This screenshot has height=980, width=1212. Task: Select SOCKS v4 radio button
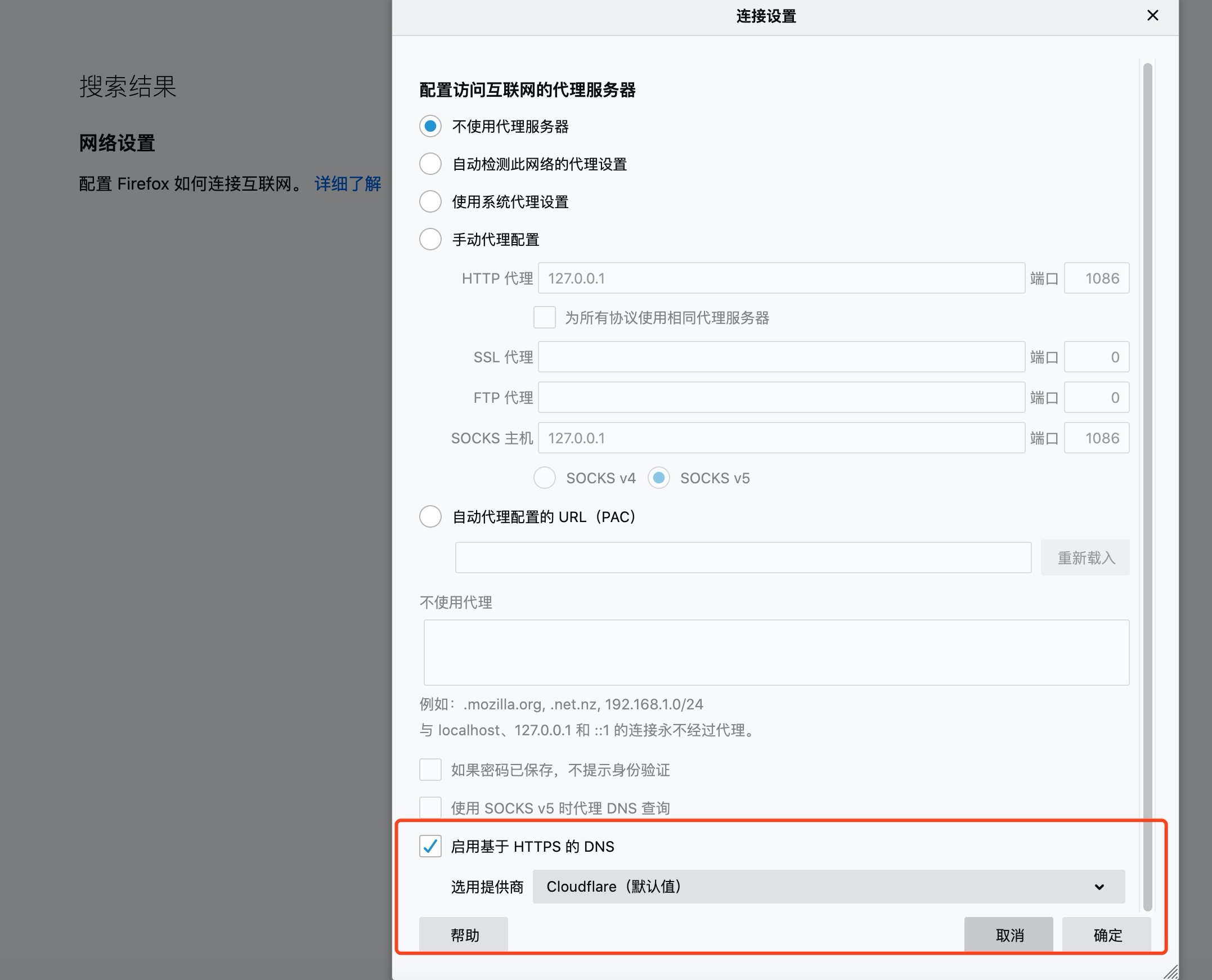tap(545, 478)
